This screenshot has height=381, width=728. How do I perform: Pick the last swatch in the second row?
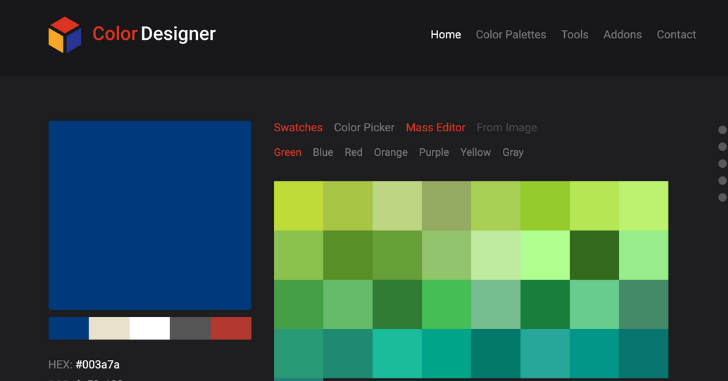pos(644,255)
